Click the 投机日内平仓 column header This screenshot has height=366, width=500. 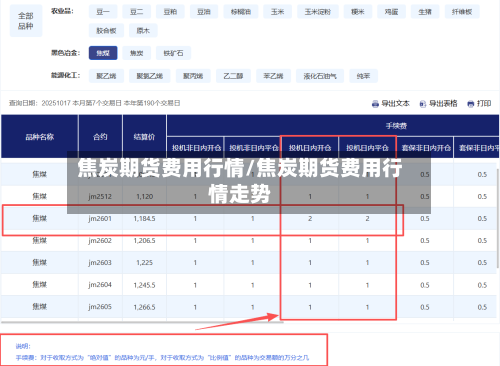[367, 148]
